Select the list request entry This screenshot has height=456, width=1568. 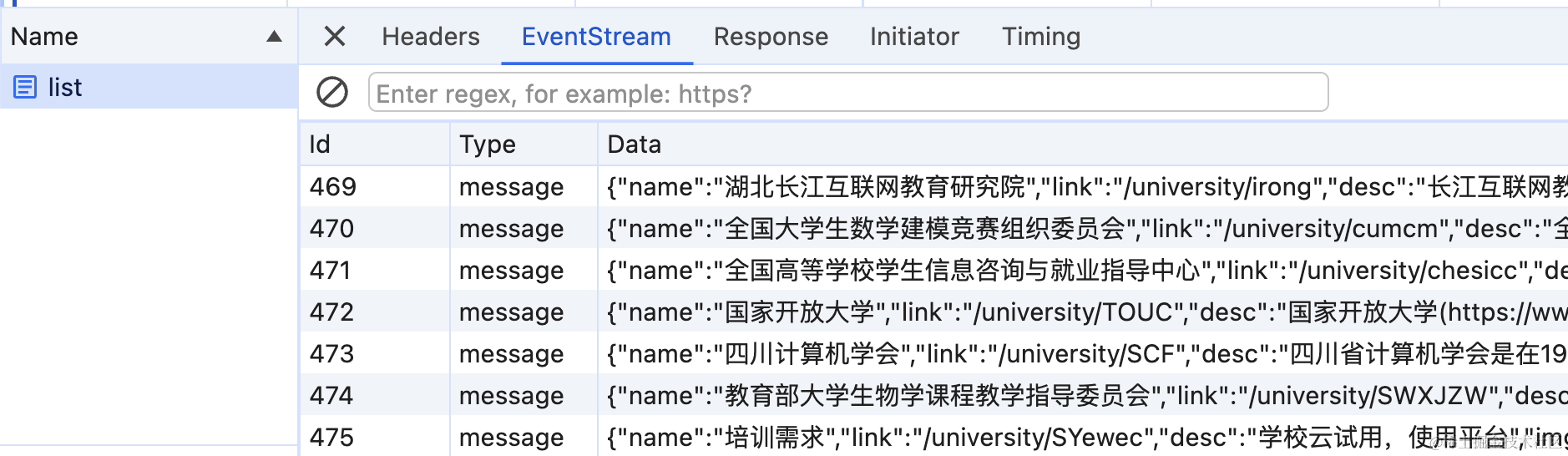[65, 87]
